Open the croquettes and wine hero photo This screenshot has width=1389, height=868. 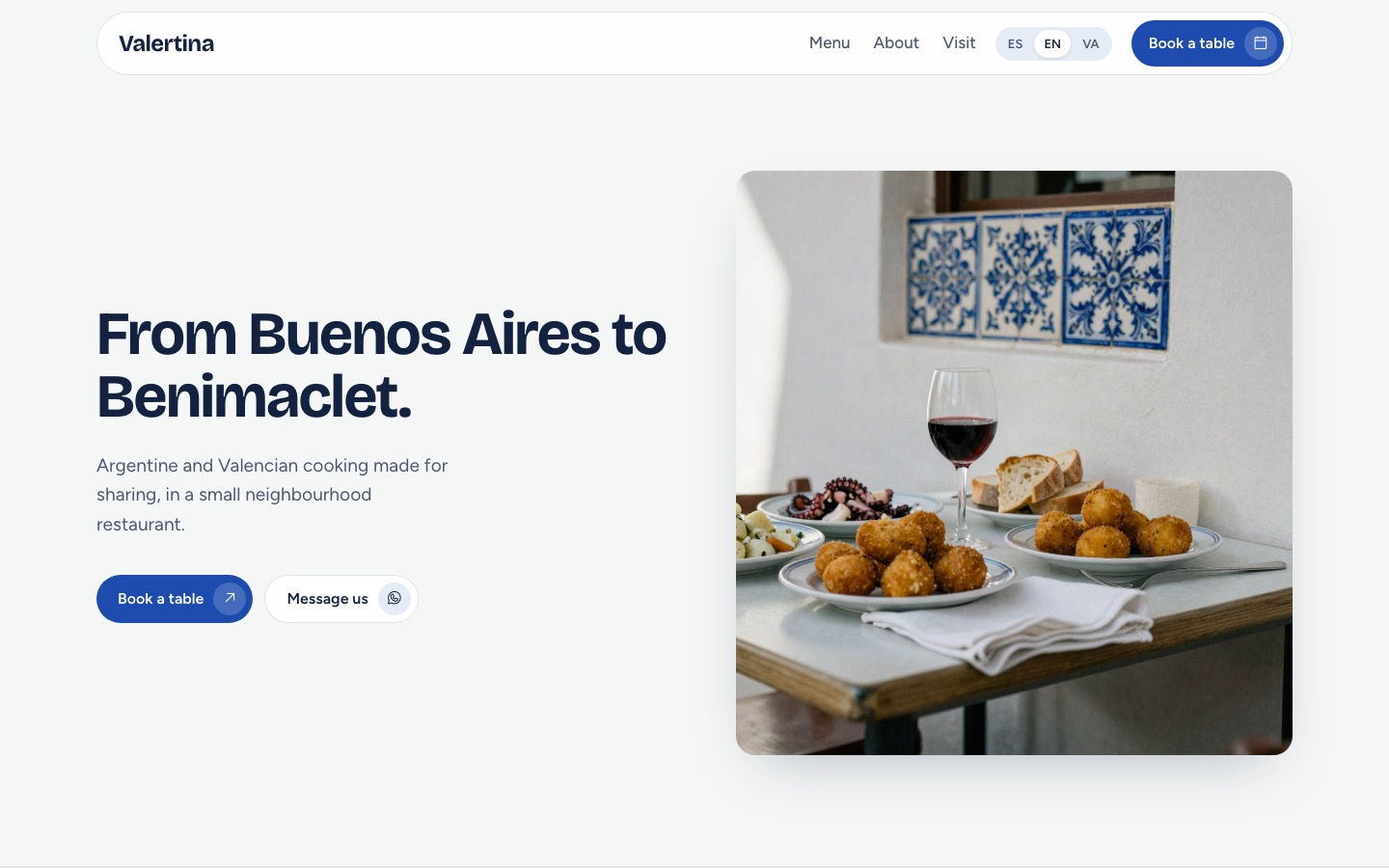click(1014, 463)
